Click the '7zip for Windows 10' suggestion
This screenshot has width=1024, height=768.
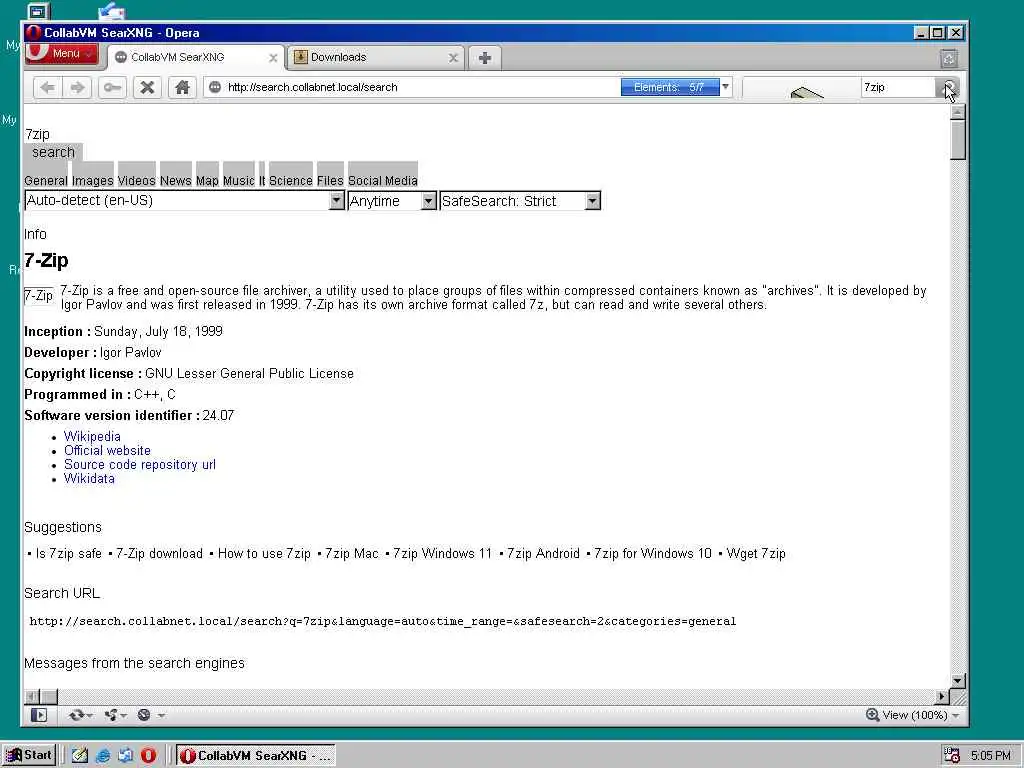tap(652, 553)
